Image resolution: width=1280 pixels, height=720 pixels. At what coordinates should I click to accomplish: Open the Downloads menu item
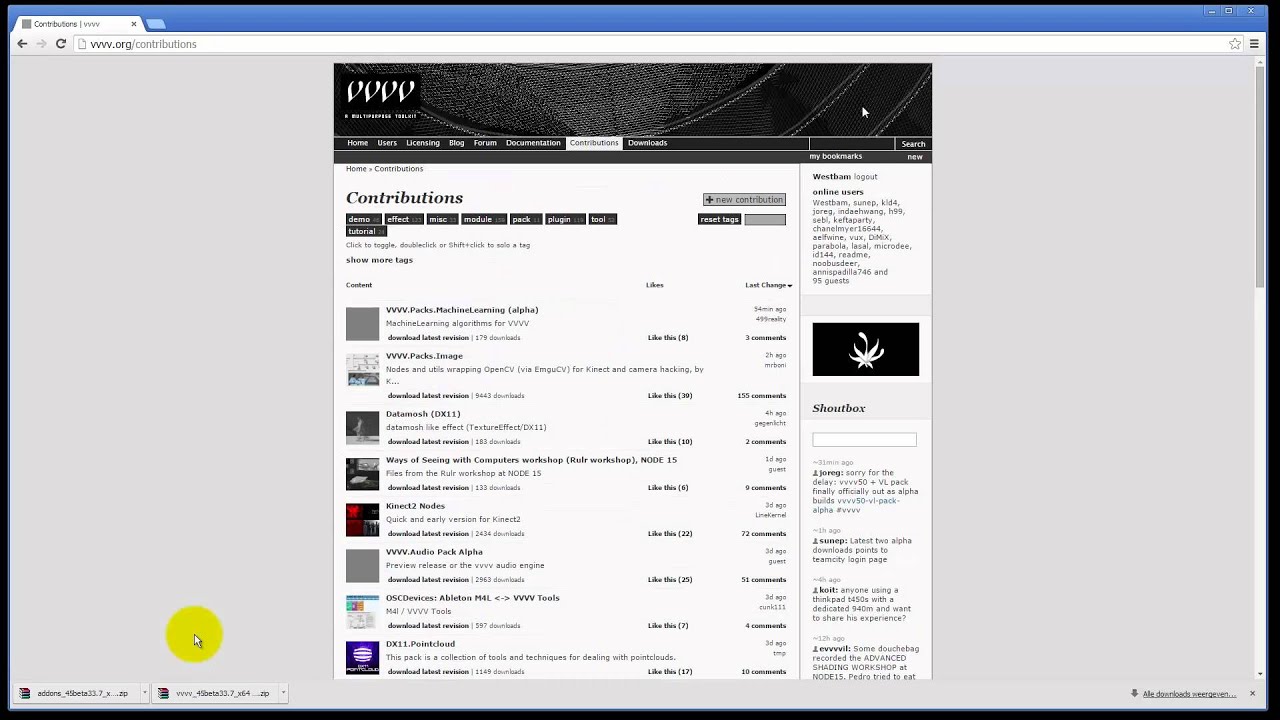tap(647, 143)
